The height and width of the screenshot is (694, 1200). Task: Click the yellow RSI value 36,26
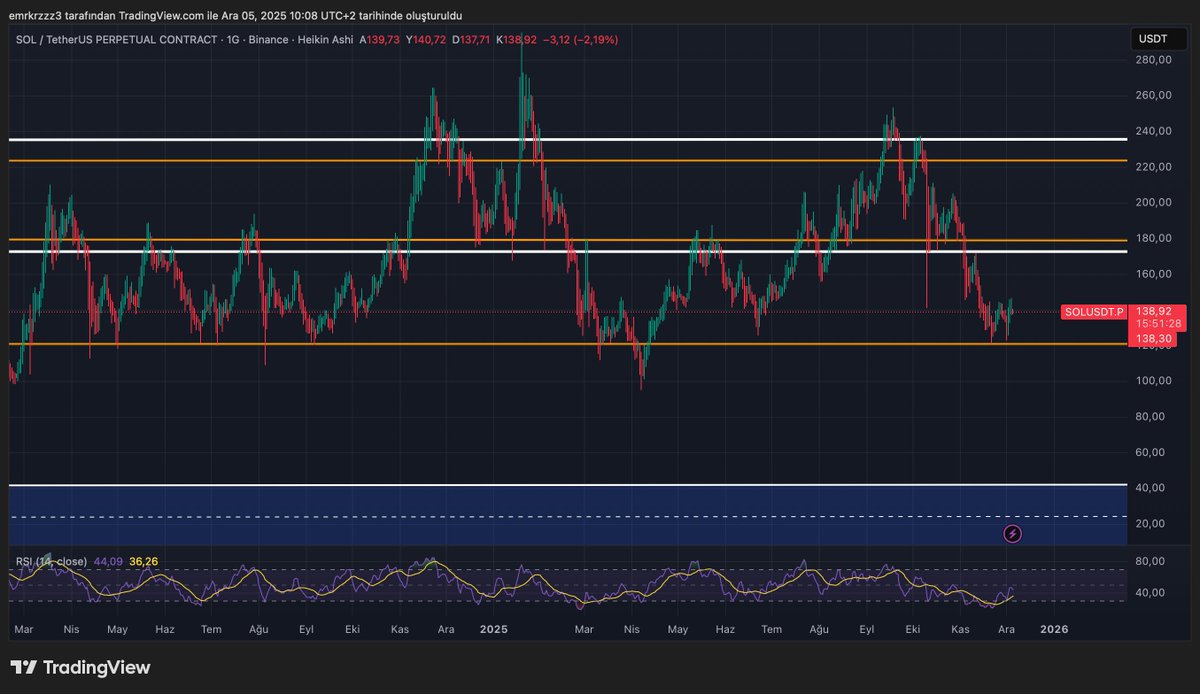[143, 562]
